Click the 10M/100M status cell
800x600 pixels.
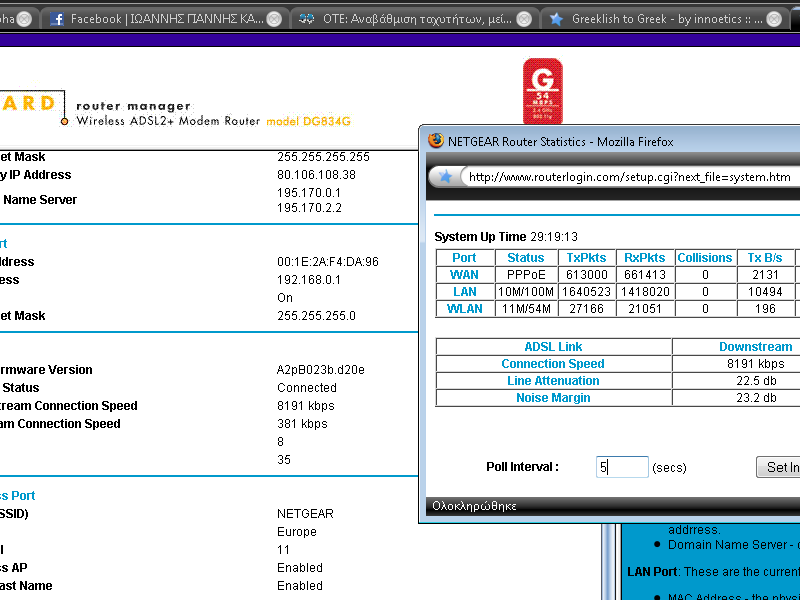click(x=526, y=291)
